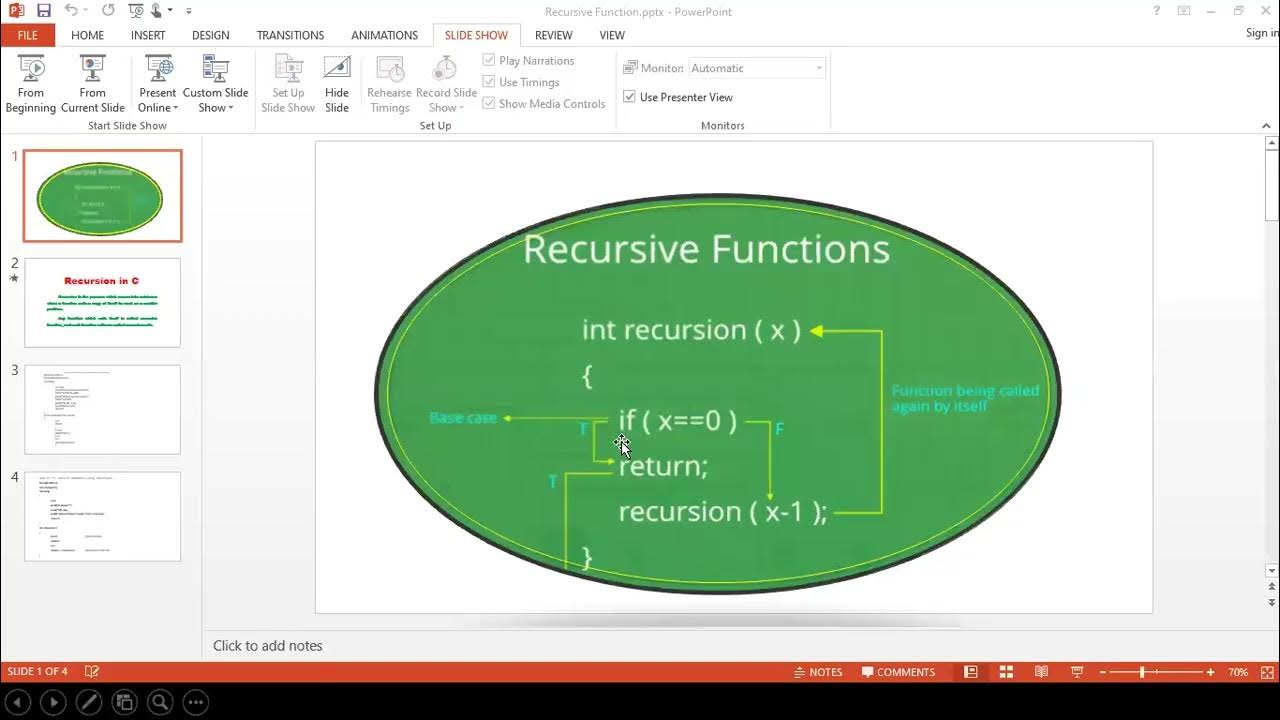
Task: Open Ribbon Display Options
Action: point(1184,11)
